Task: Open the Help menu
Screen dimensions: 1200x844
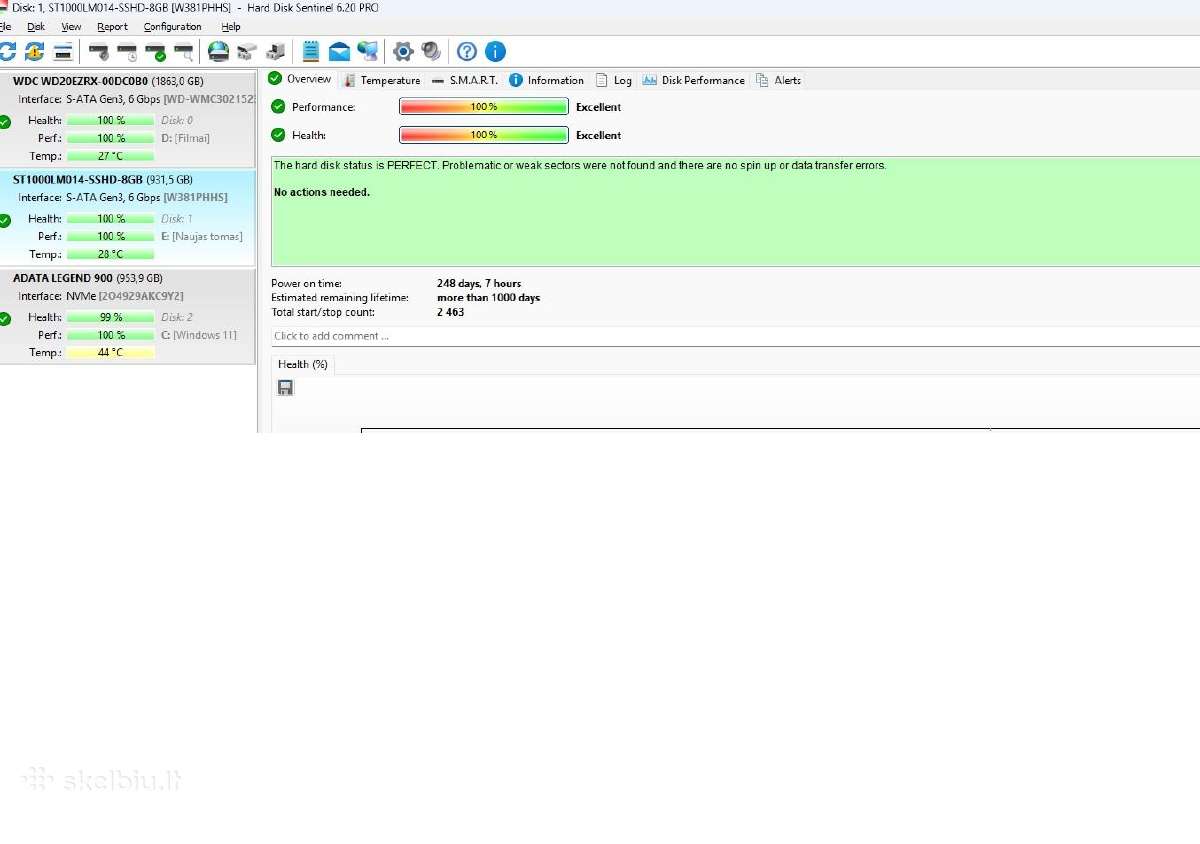Action: click(231, 27)
